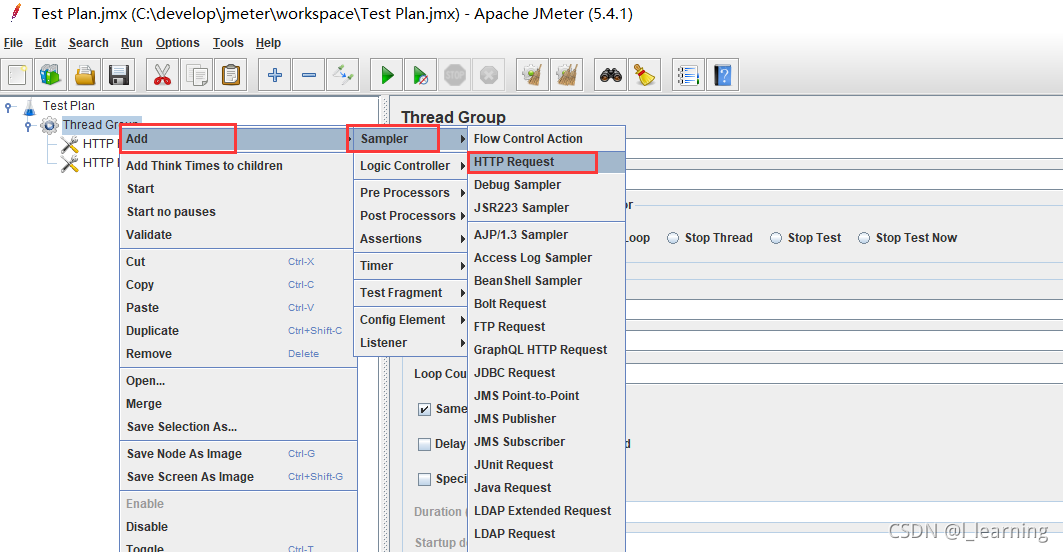
Task: Open the Options menu
Action: 178,43
